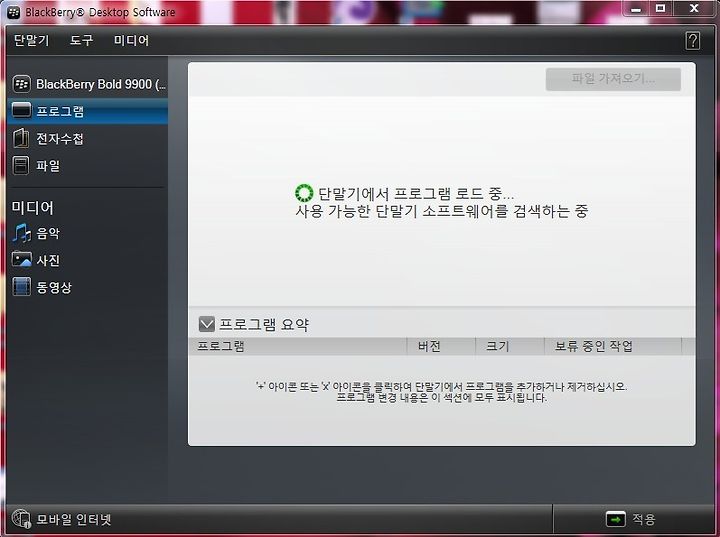
Task: Click the 크기 column header
Action: (x=510, y=346)
